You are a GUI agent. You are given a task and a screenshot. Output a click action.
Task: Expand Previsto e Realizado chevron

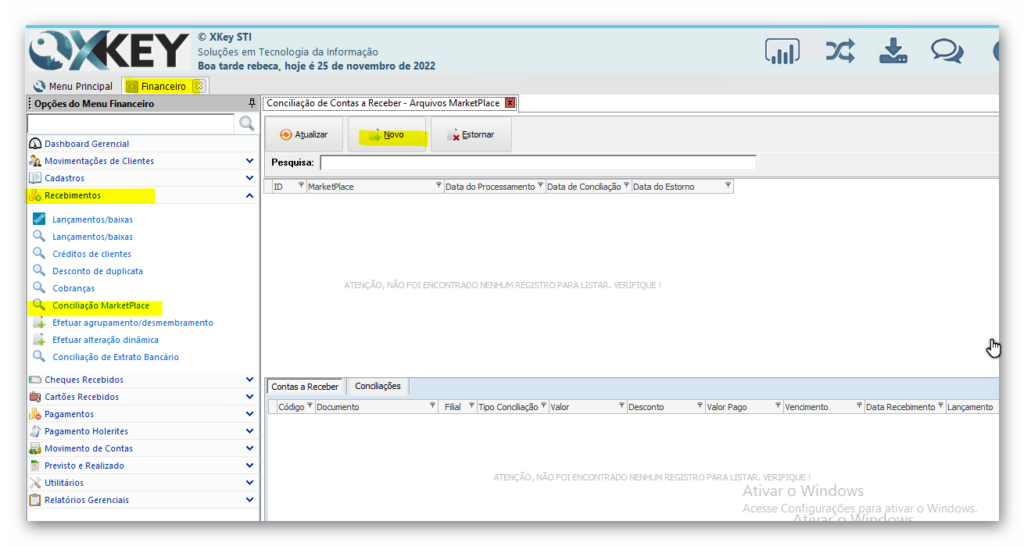tap(249, 466)
